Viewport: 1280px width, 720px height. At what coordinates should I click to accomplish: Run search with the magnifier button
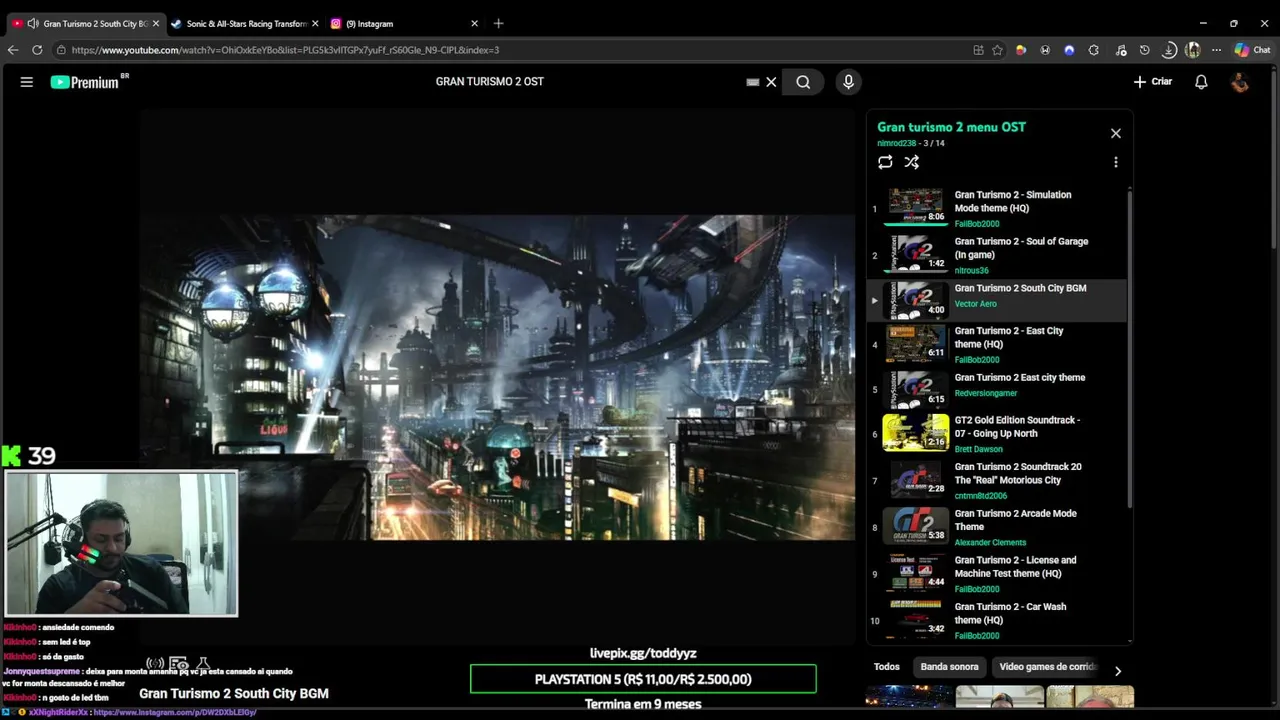pyautogui.click(x=803, y=82)
